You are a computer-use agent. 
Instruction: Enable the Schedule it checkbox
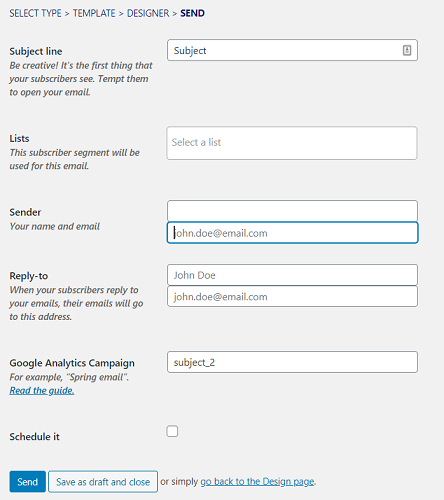tap(172, 431)
